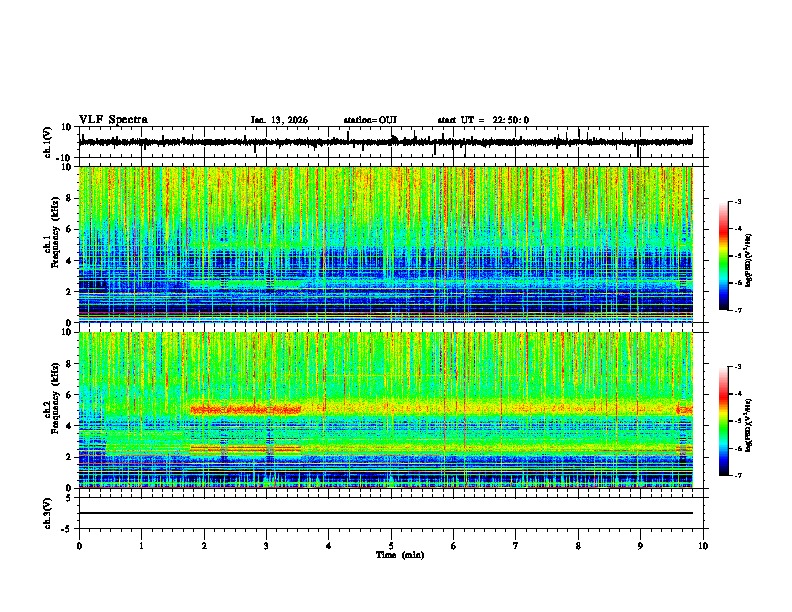Click the "4" kHz tick on ch.1 spectrogram
Screen dimensions: 792x612
click(x=70, y=261)
